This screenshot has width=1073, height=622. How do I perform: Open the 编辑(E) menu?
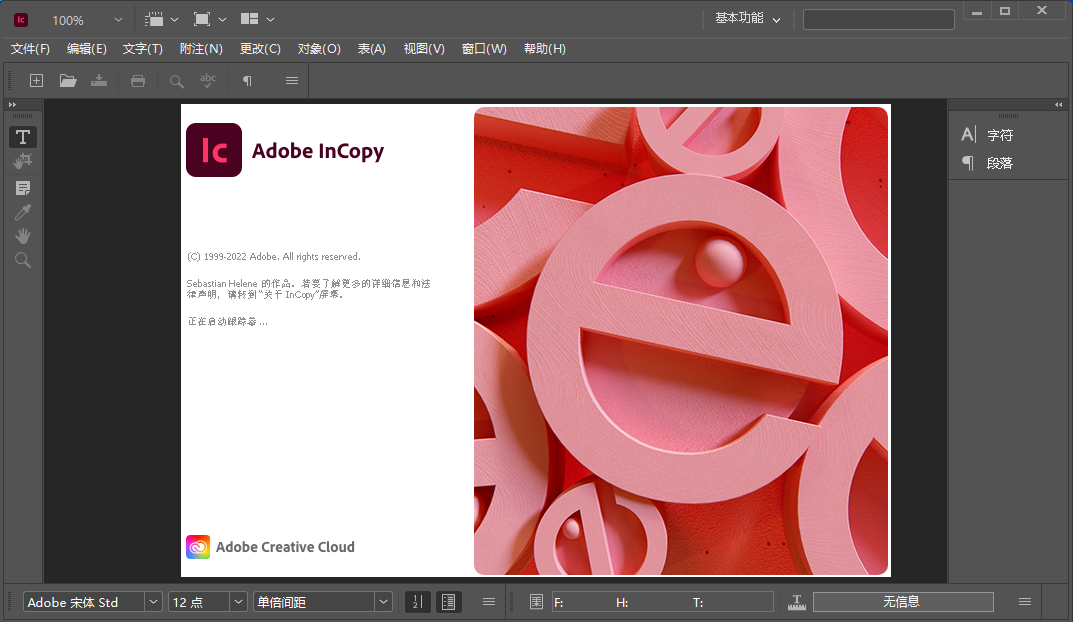click(87, 49)
